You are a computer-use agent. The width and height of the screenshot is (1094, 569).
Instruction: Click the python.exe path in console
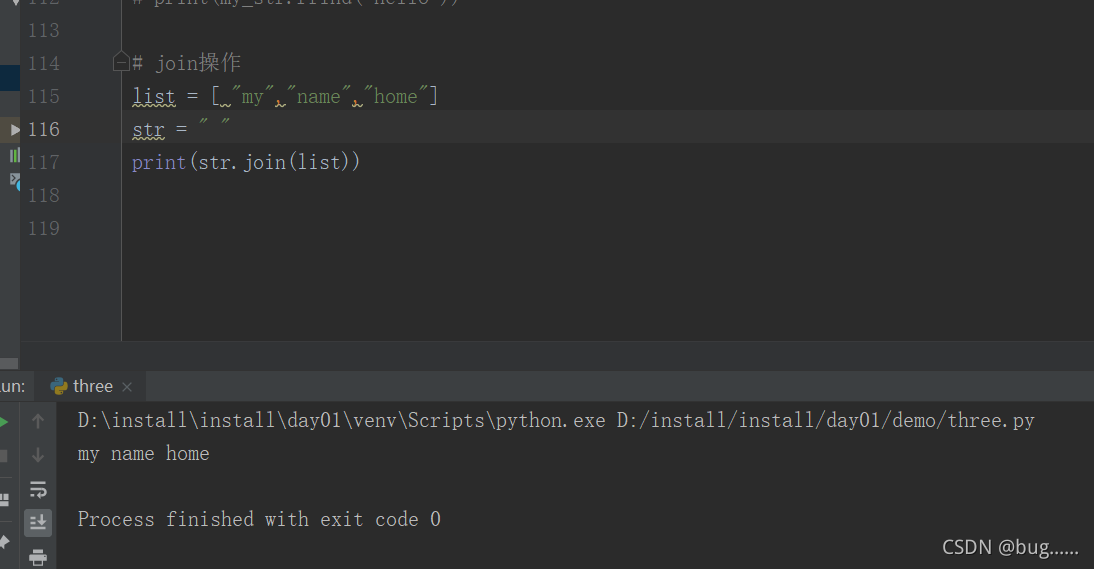click(x=341, y=420)
